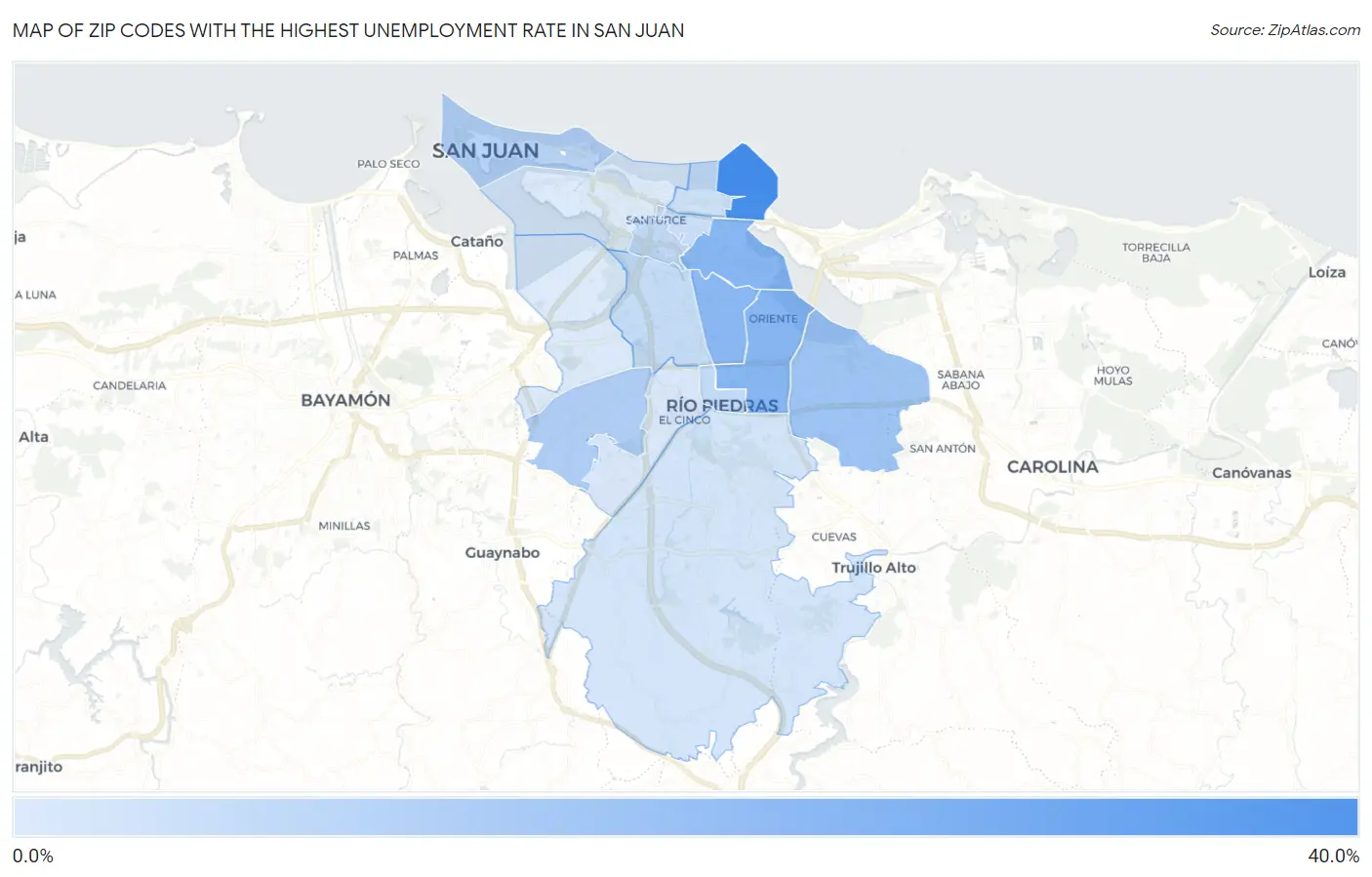Click the Guaynabo label

click(x=502, y=552)
